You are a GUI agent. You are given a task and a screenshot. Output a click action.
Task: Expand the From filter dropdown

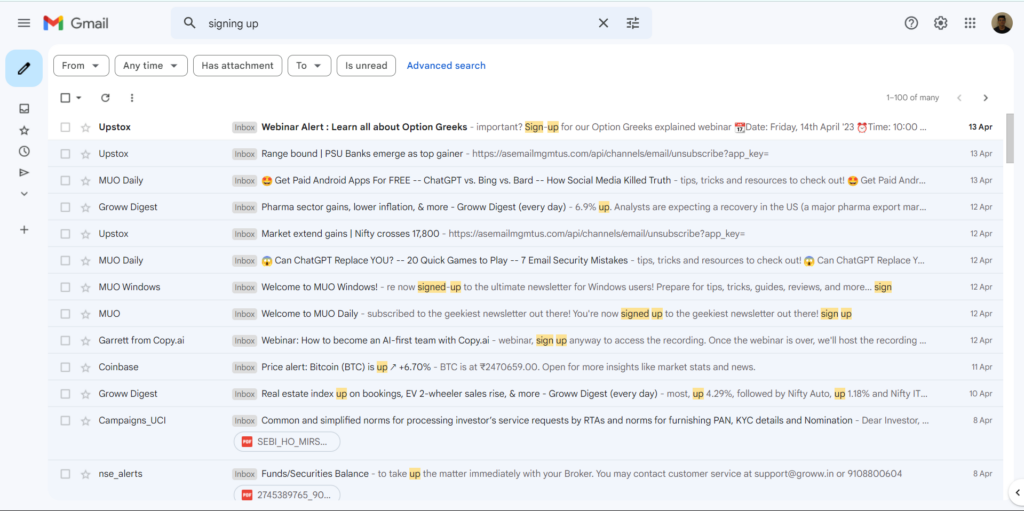pos(81,66)
